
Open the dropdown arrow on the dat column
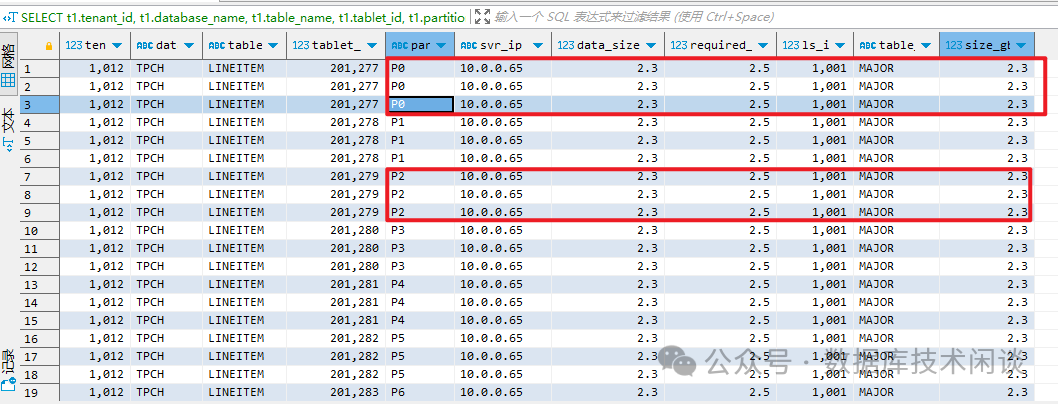189,46
